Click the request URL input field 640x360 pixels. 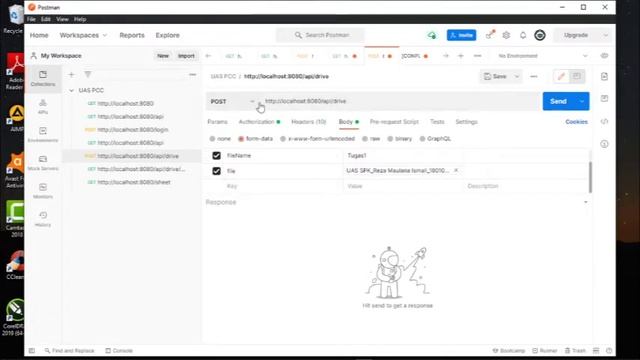(x=400, y=101)
